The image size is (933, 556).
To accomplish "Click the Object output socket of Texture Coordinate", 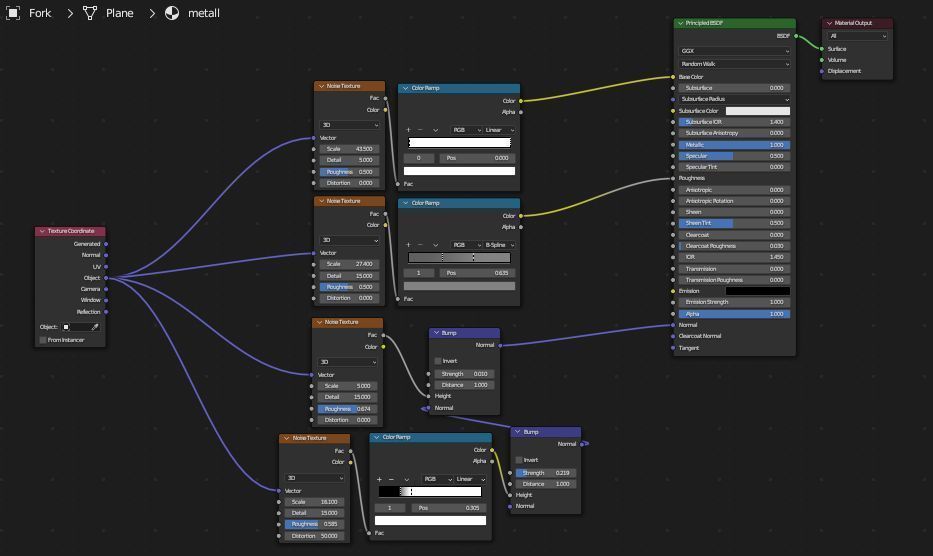I will 106,278.
